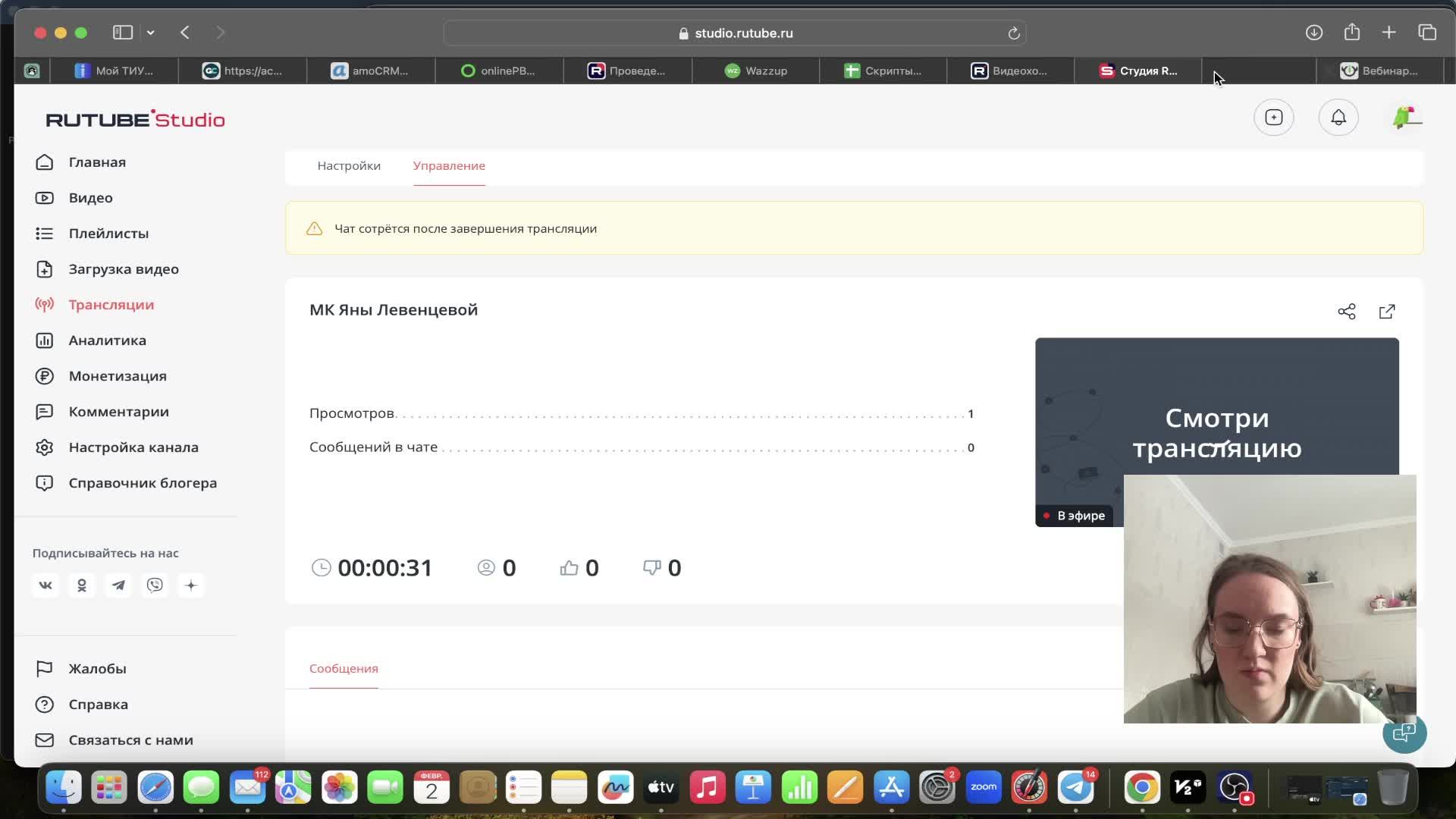Open Telegram from the Dock
This screenshot has width=1456, height=819.
1075,788
